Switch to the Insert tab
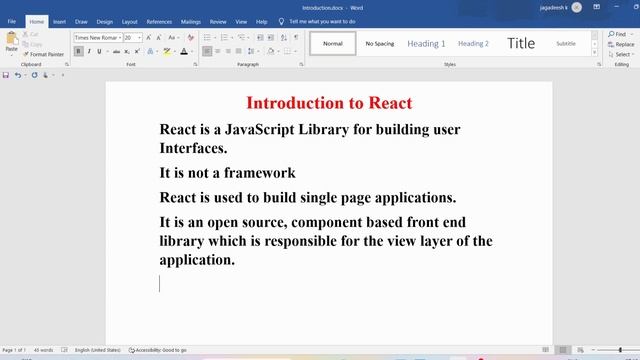 pyautogui.click(x=59, y=22)
